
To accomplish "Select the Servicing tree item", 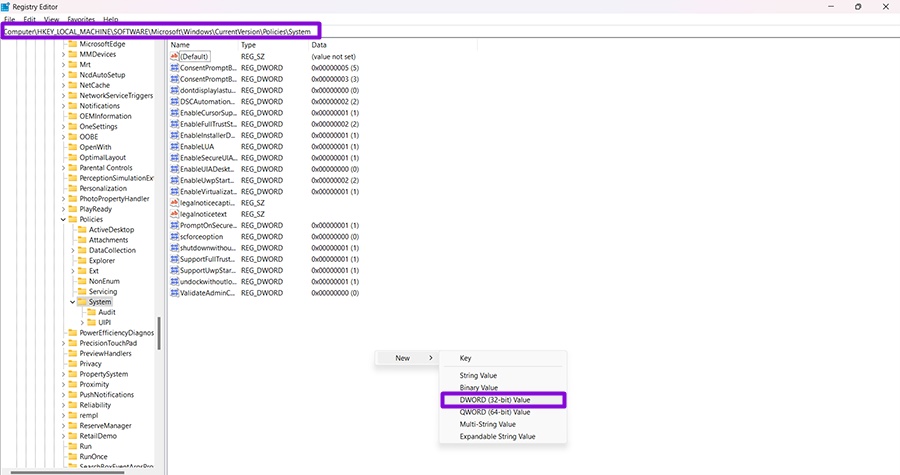I will pos(103,291).
